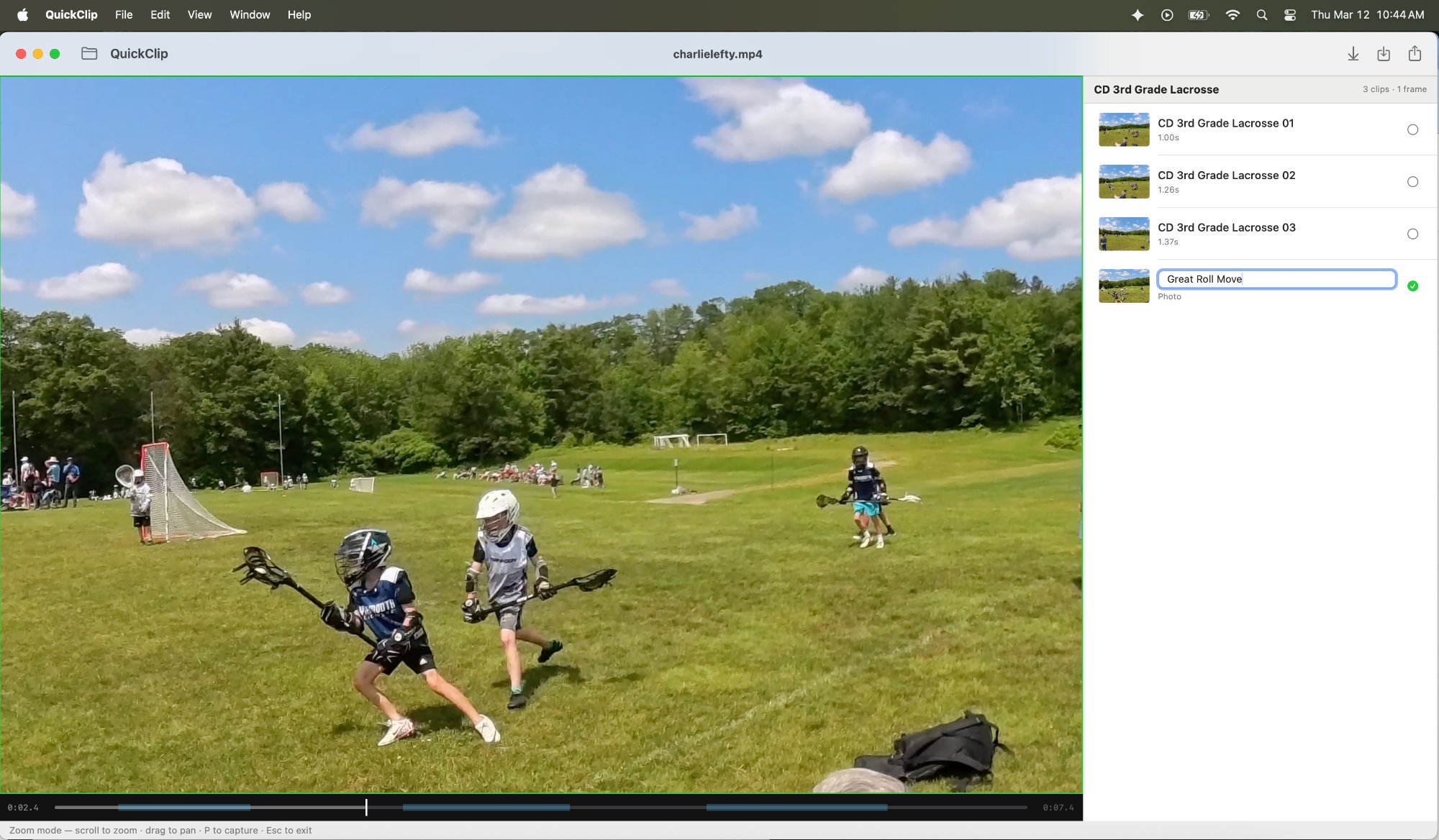
Task: Open the File menu
Action: pyautogui.click(x=123, y=14)
